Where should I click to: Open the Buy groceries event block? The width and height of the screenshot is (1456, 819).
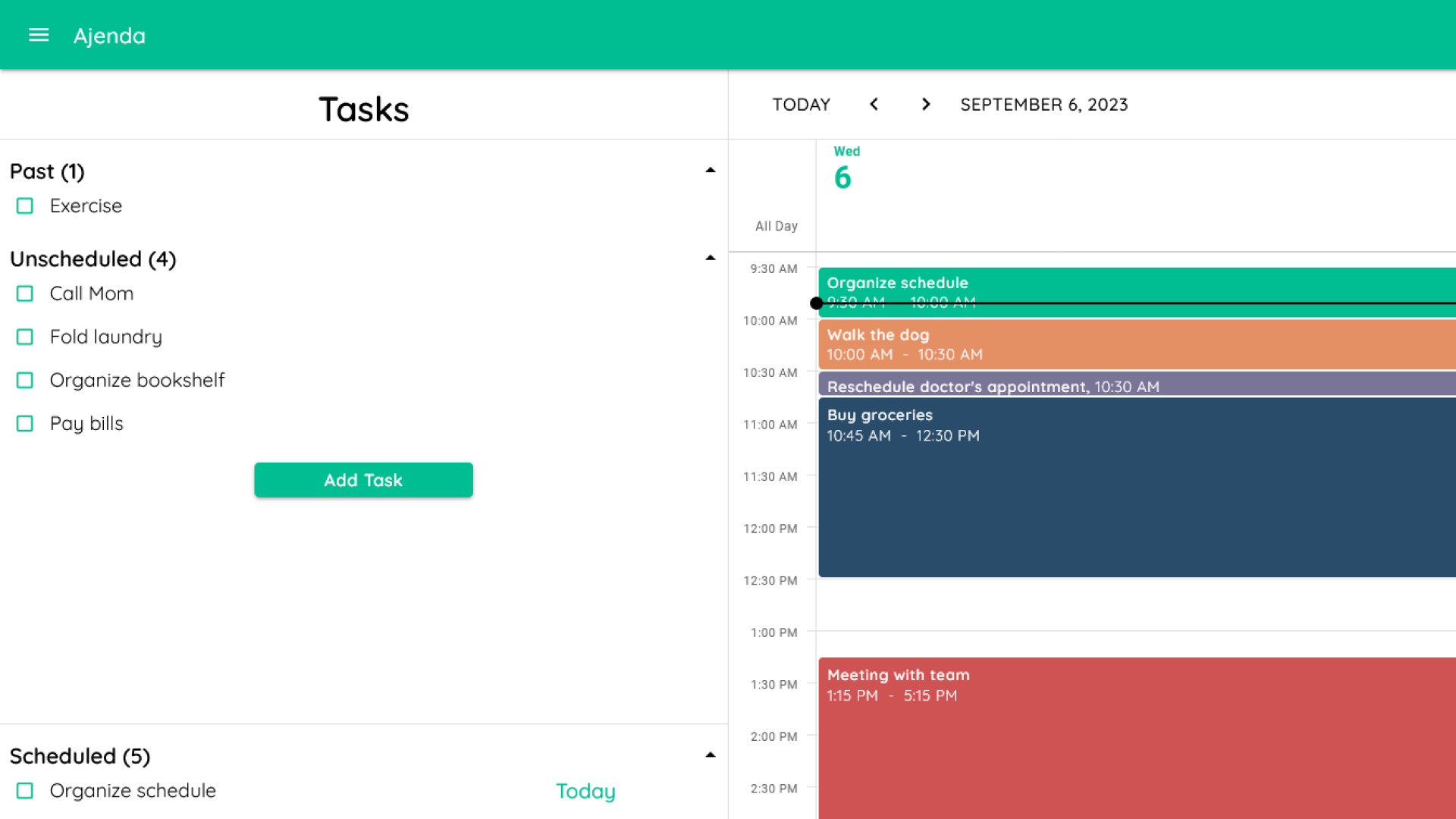1137,487
